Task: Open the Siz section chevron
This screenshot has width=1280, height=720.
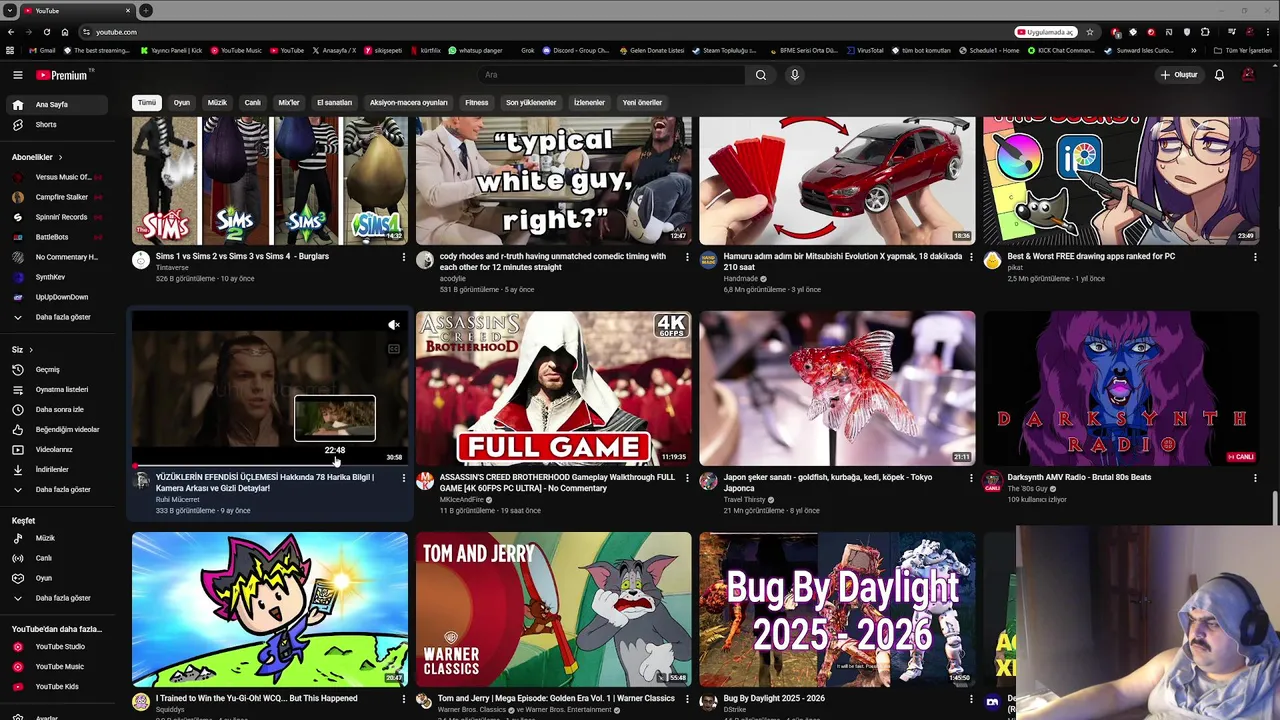Action: click(31, 350)
